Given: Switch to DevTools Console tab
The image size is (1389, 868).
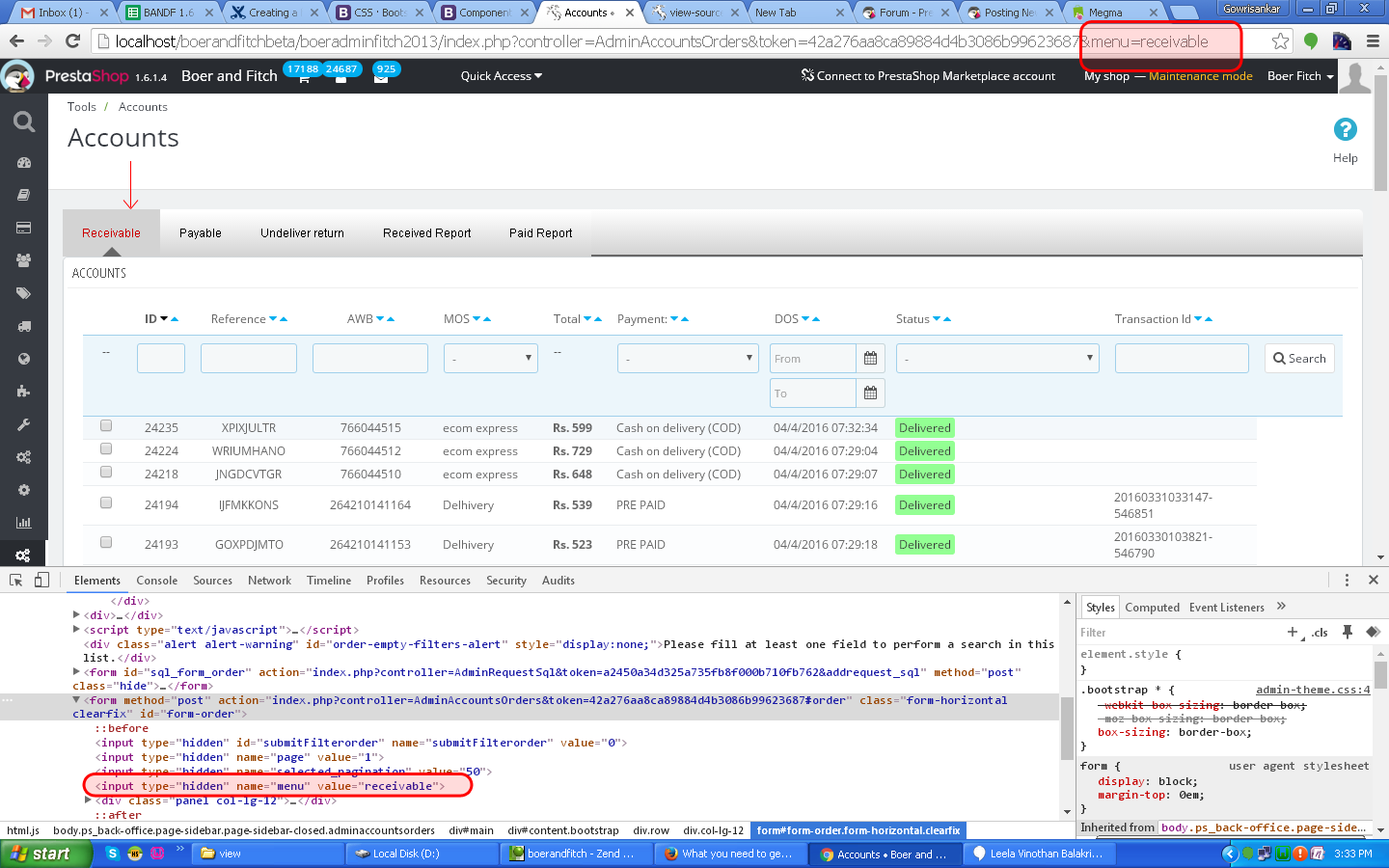Looking at the screenshot, I should [157, 581].
